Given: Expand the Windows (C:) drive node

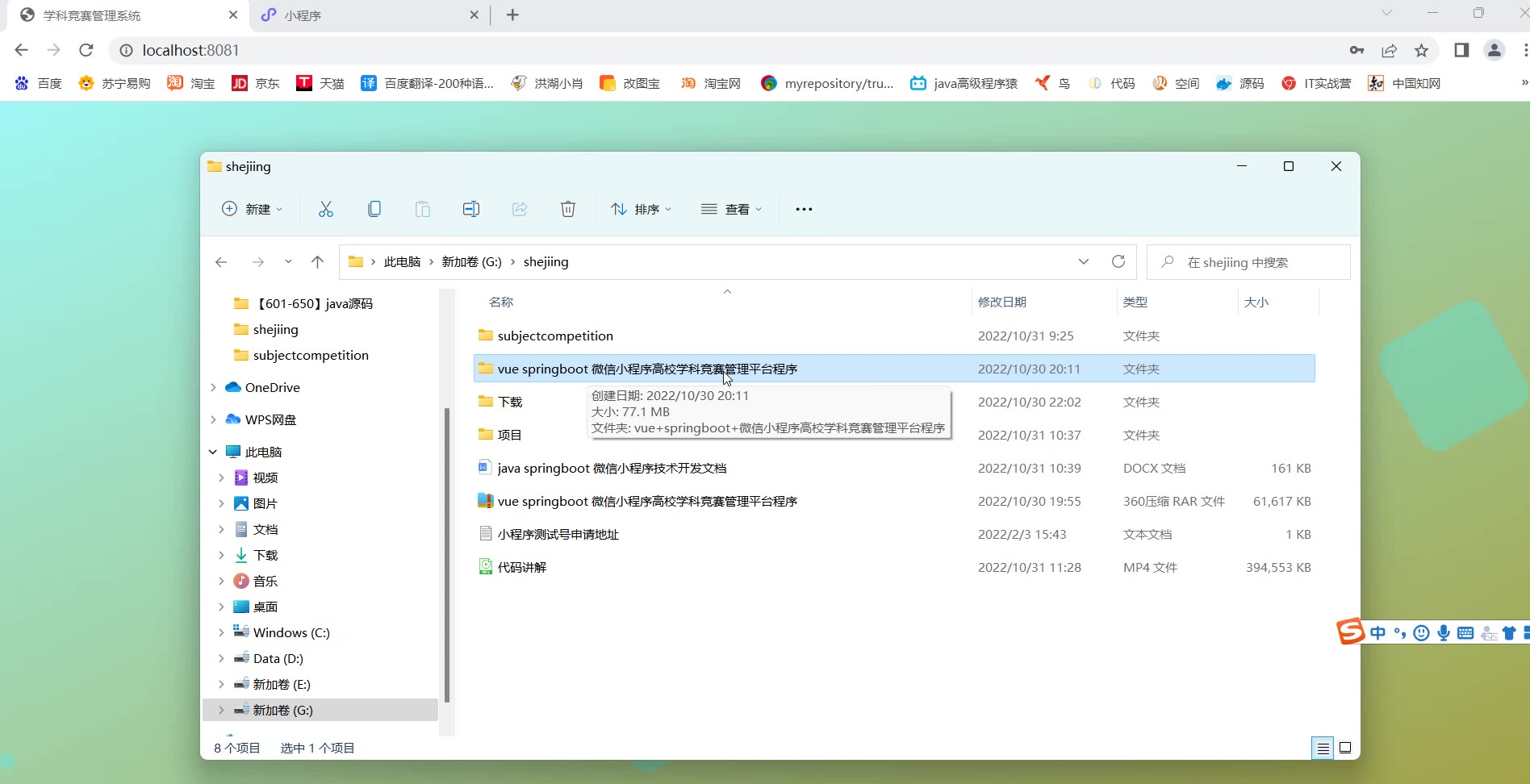Looking at the screenshot, I should (x=221, y=632).
